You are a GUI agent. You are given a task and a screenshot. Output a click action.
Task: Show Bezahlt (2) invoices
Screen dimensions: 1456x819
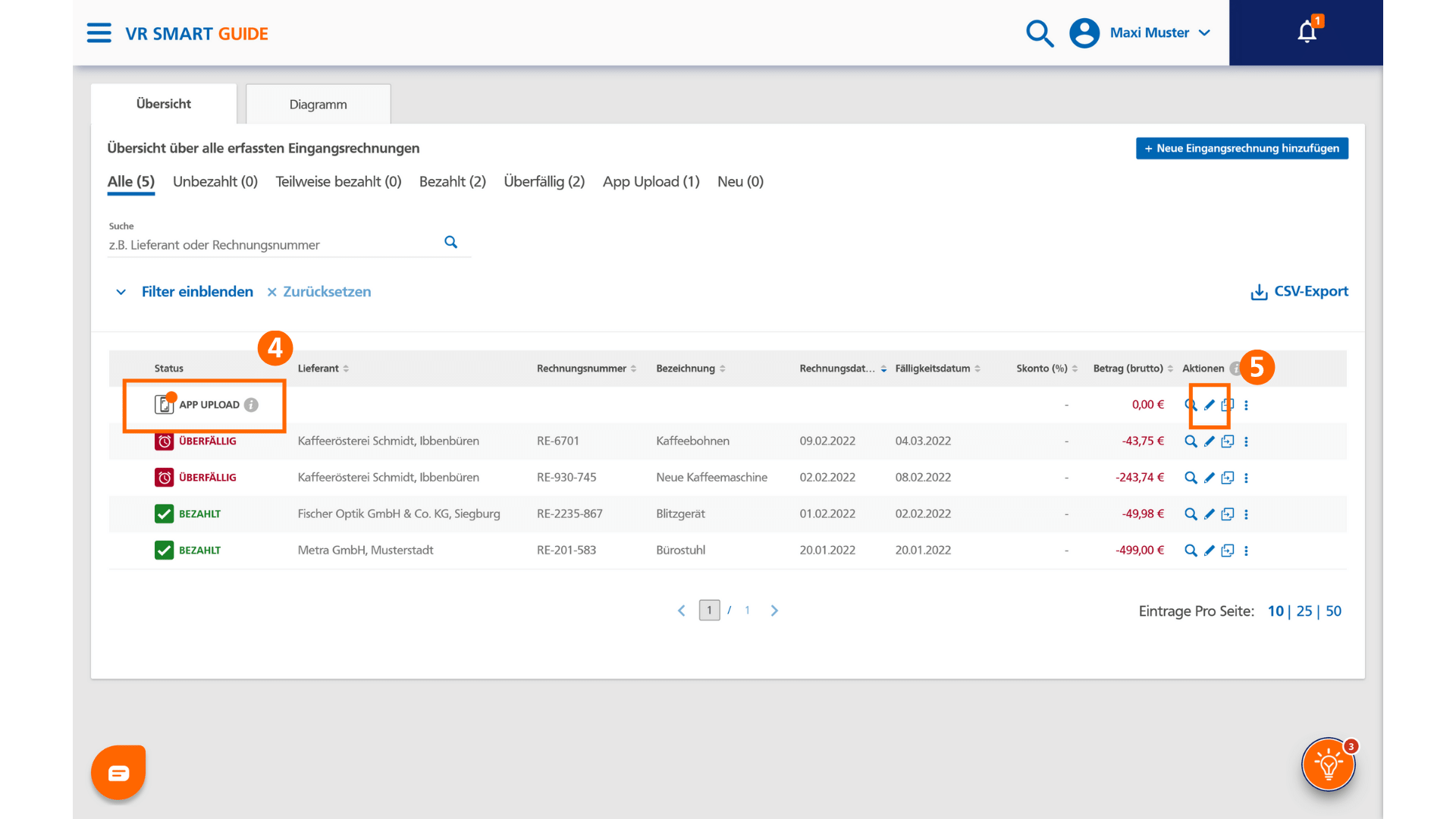(x=453, y=182)
